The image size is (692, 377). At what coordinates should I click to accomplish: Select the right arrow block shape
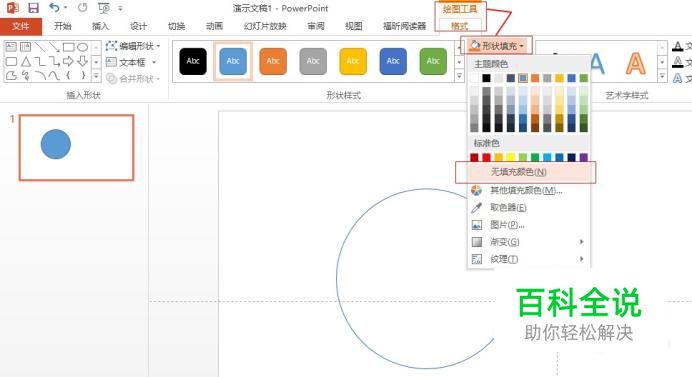pos(68,61)
